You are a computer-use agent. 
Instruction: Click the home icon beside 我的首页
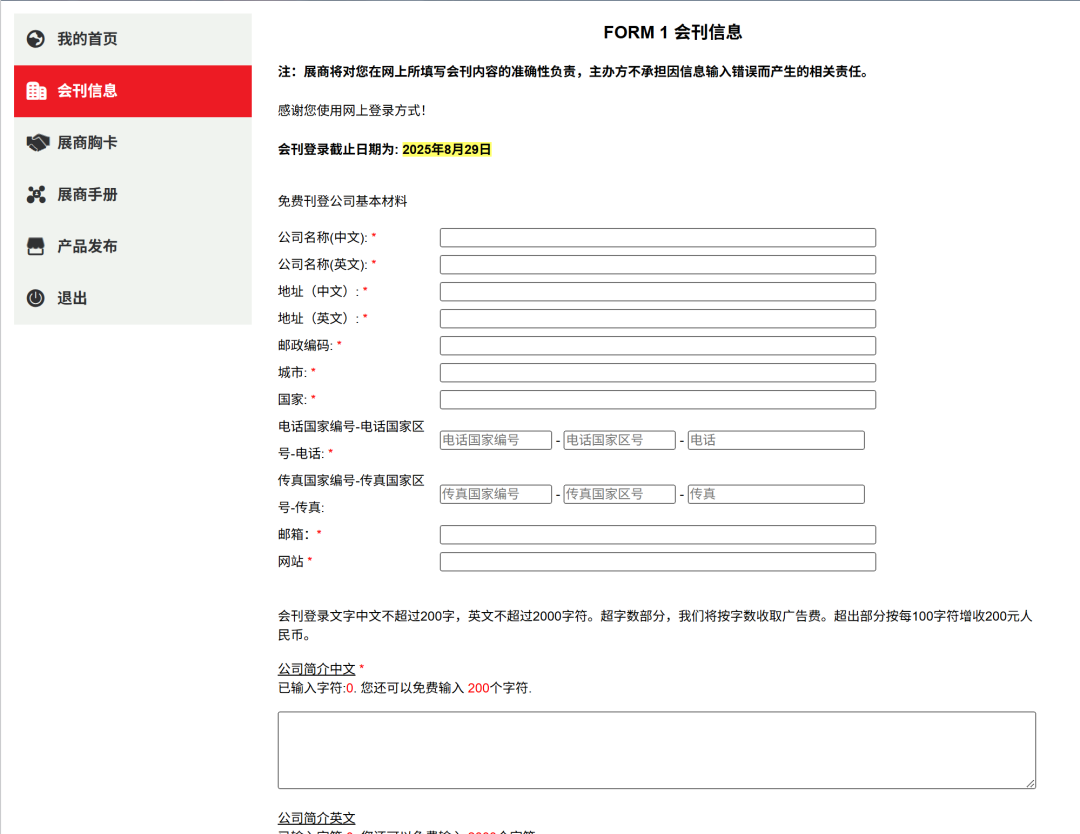point(36,38)
